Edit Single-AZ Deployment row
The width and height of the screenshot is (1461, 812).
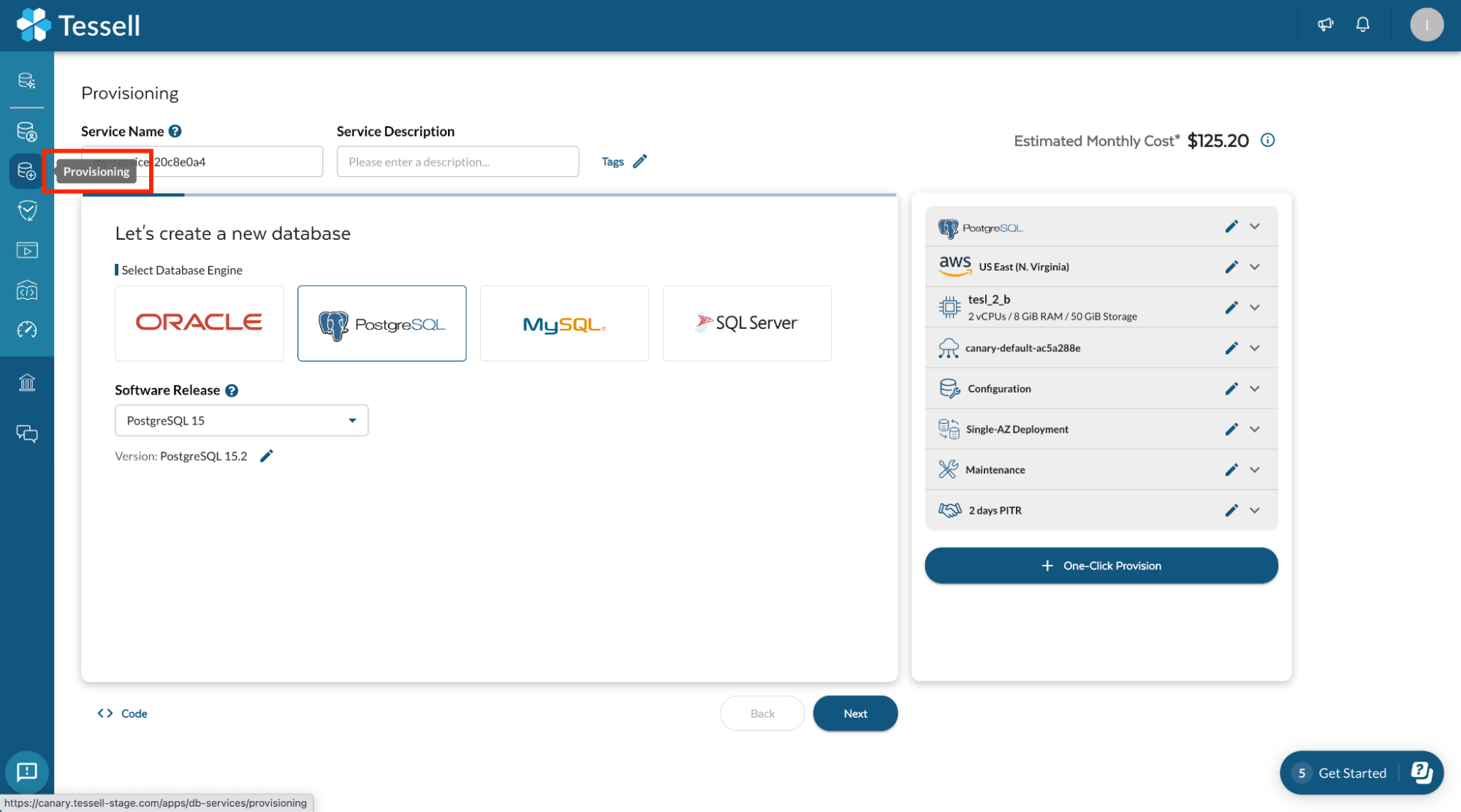[1232, 429]
